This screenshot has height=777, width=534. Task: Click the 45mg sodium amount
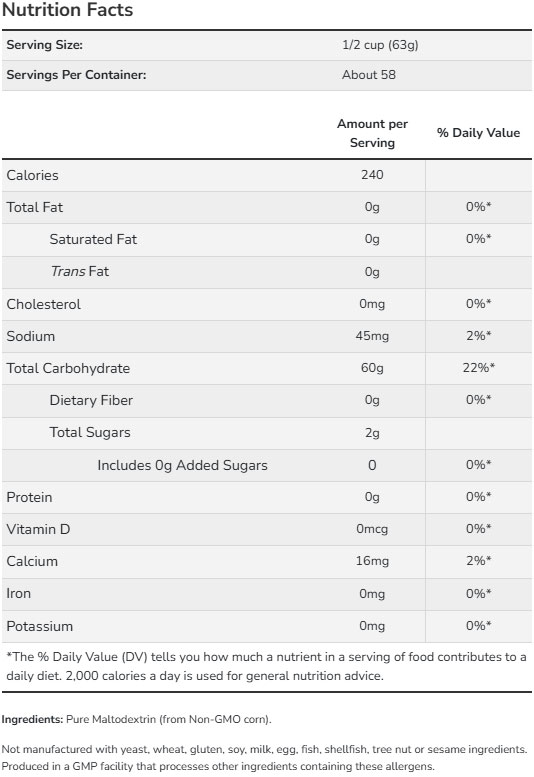click(372, 336)
